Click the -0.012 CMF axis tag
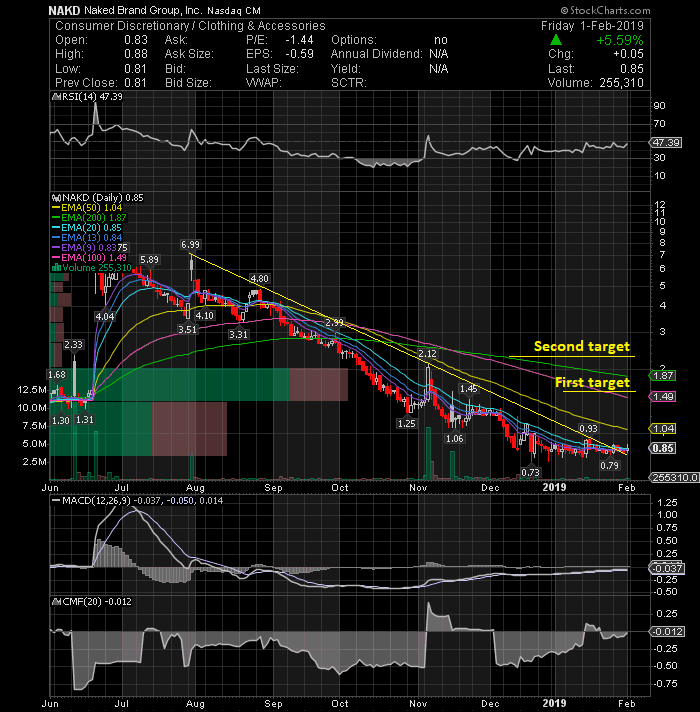 (x=667, y=632)
